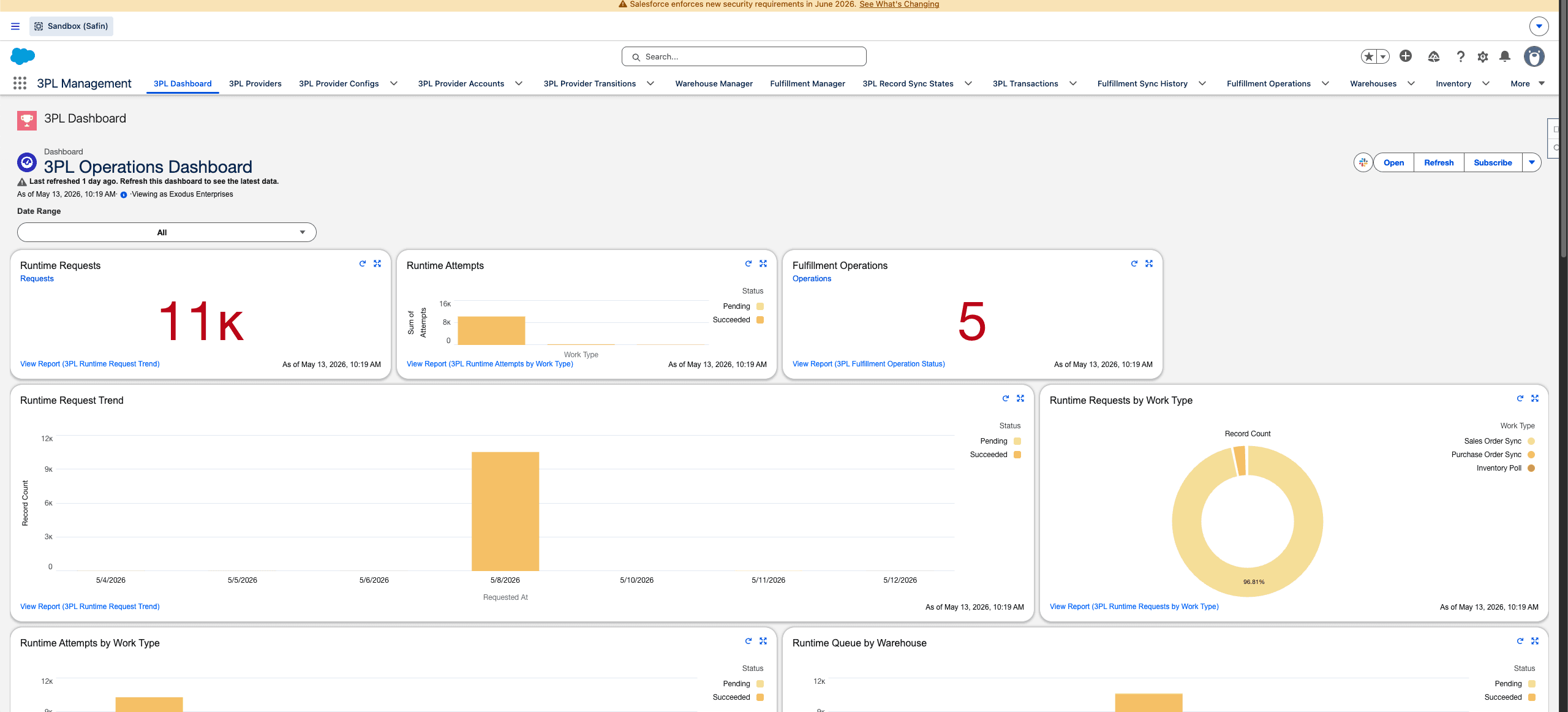1568x712 pixels.
Task: Expand Runtime Queue by Warehouse chart
Action: tap(1535, 641)
